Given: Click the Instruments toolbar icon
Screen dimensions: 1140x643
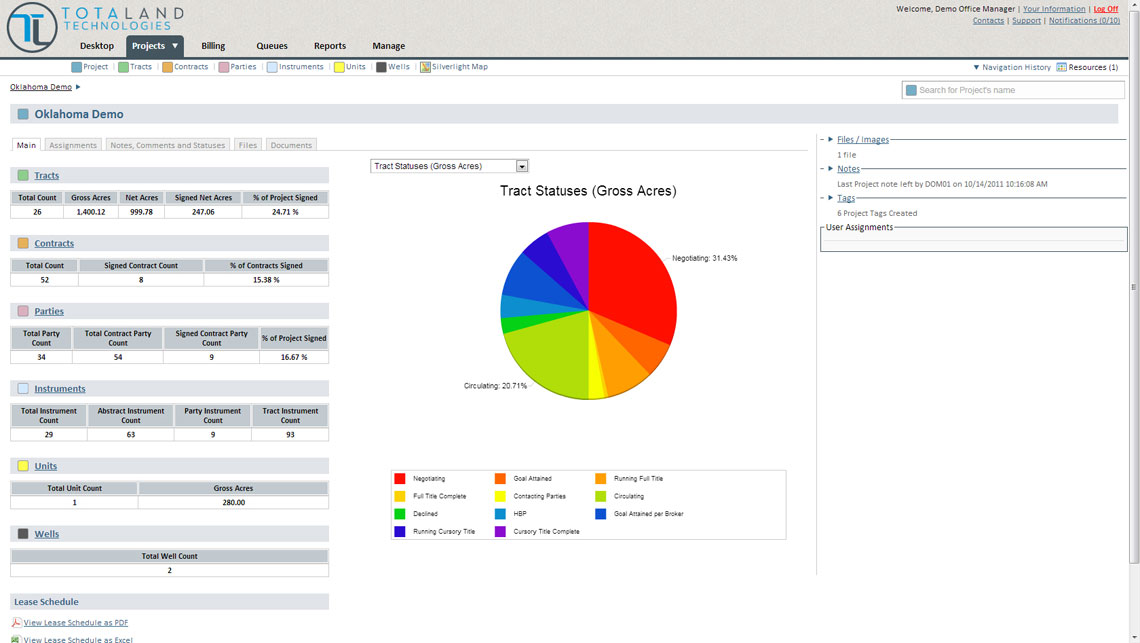Looking at the screenshot, I should [272, 67].
